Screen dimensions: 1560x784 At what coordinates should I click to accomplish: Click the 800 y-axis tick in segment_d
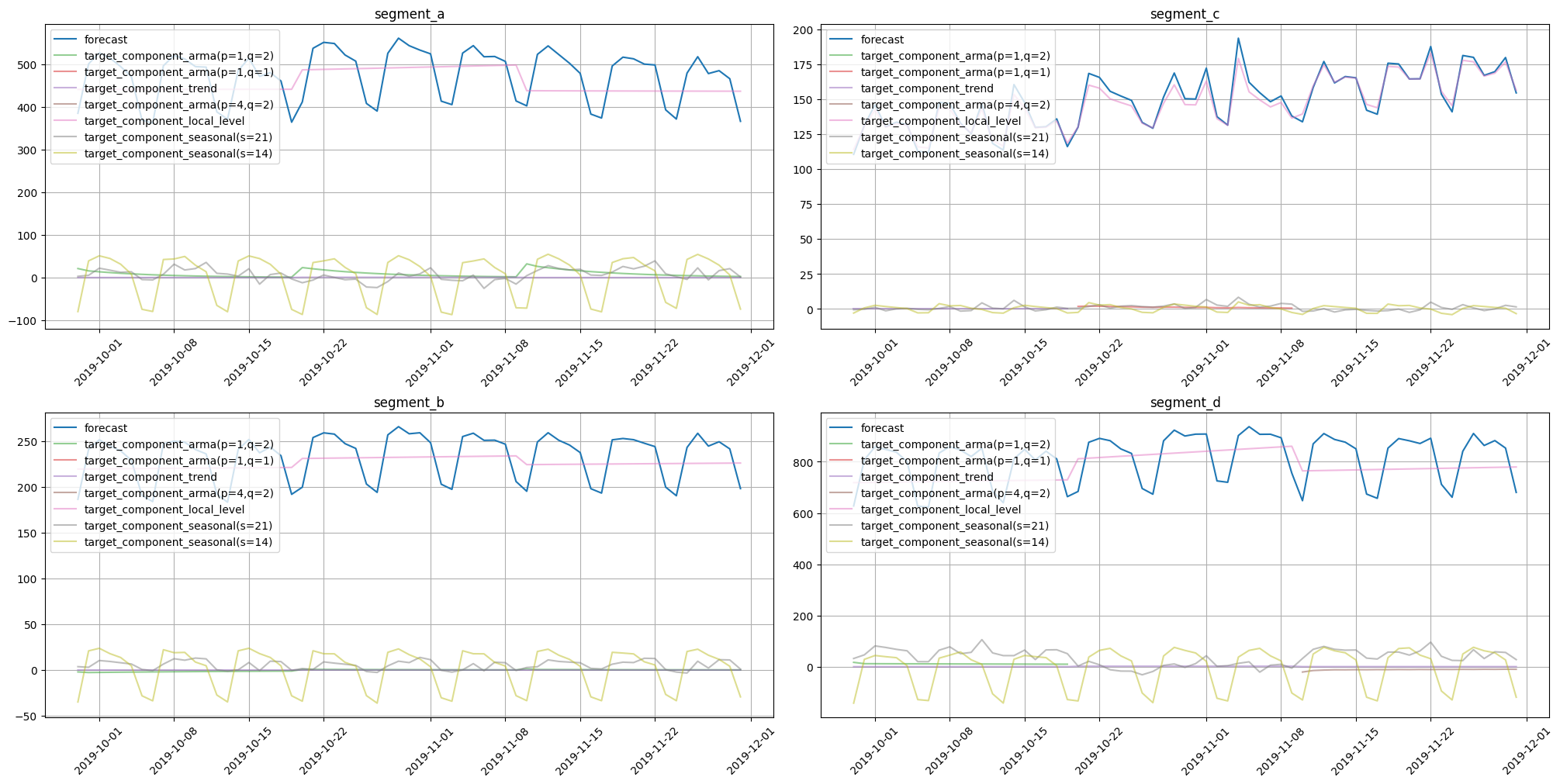click(x=804, y=463)
